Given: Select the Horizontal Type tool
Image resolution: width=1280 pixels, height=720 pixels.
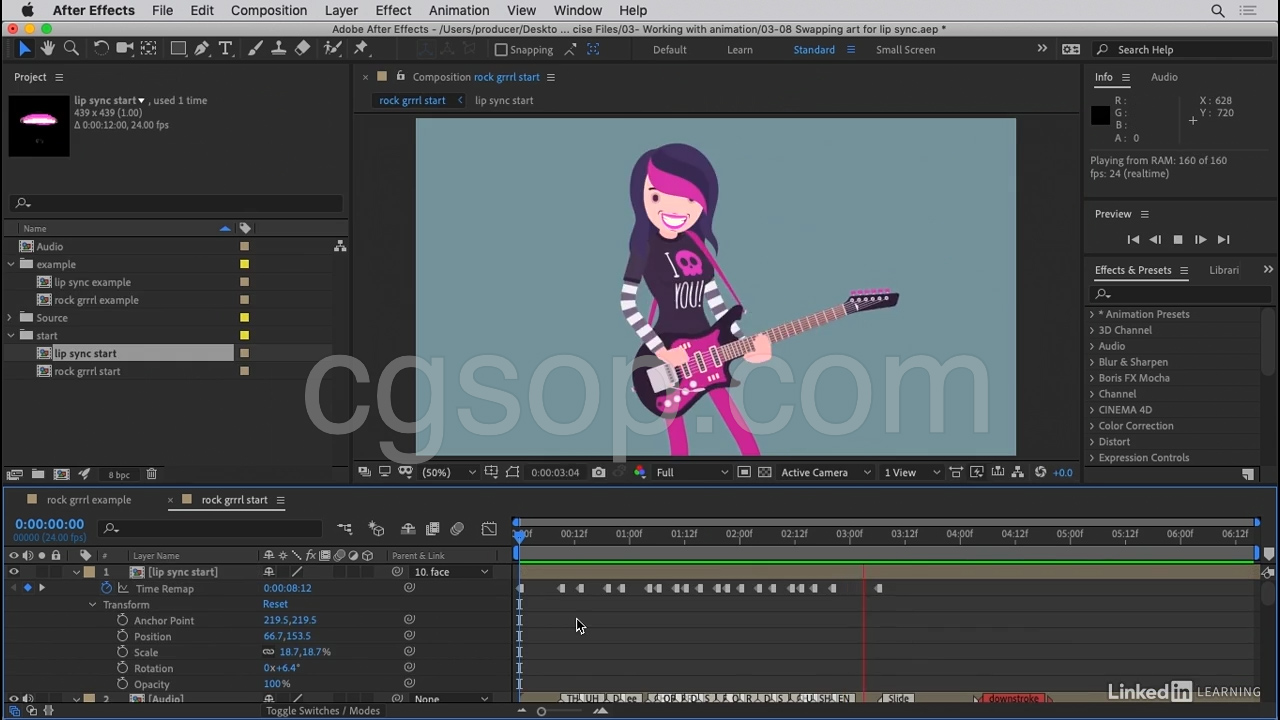Looking at the screenshot, I should tap(225, 49).
